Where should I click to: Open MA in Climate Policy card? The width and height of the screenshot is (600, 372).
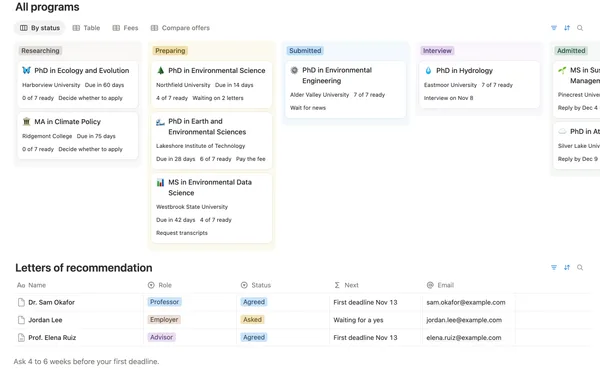point(78,135)
